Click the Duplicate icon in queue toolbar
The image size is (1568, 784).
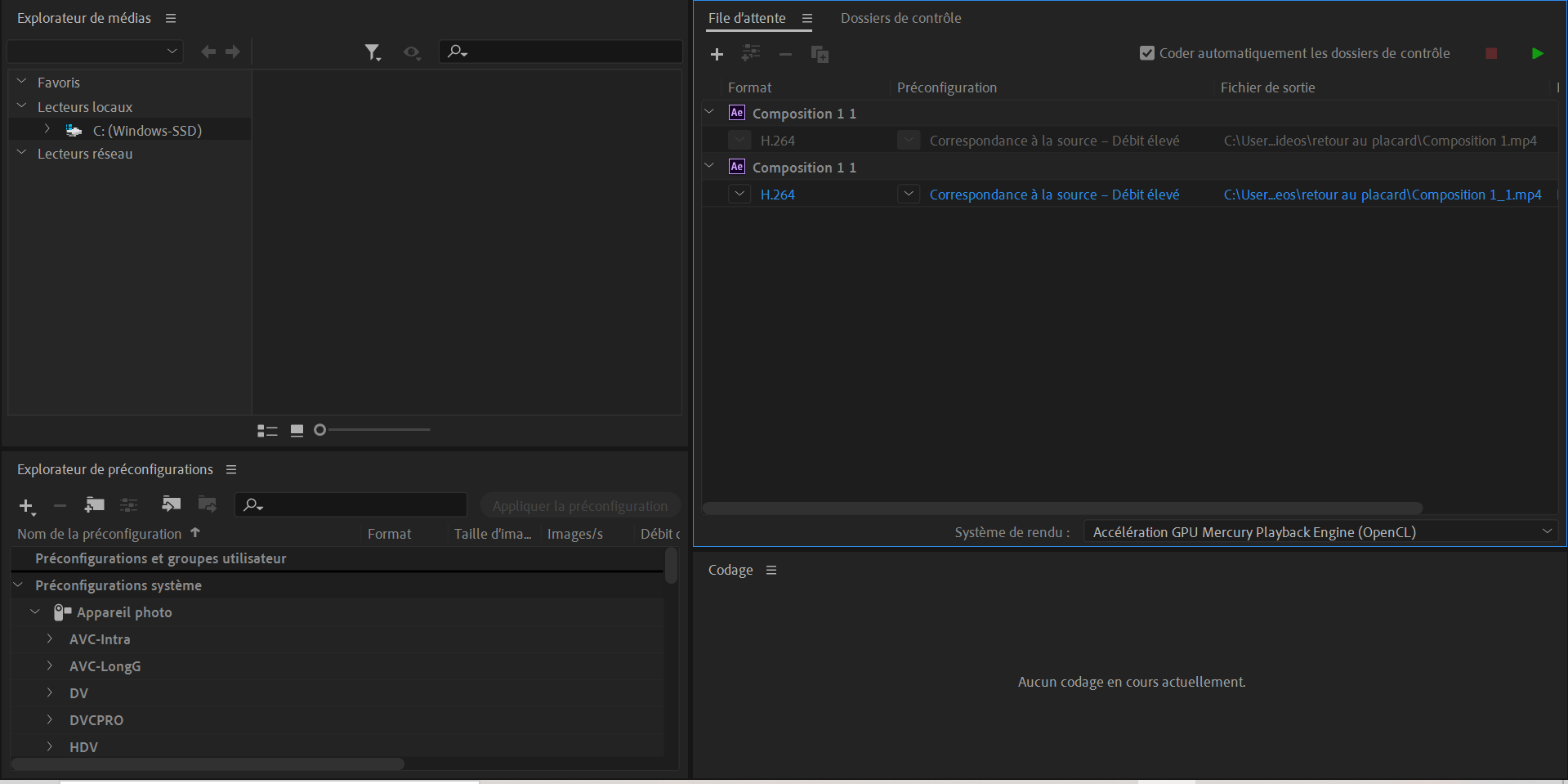coord(820,54)
